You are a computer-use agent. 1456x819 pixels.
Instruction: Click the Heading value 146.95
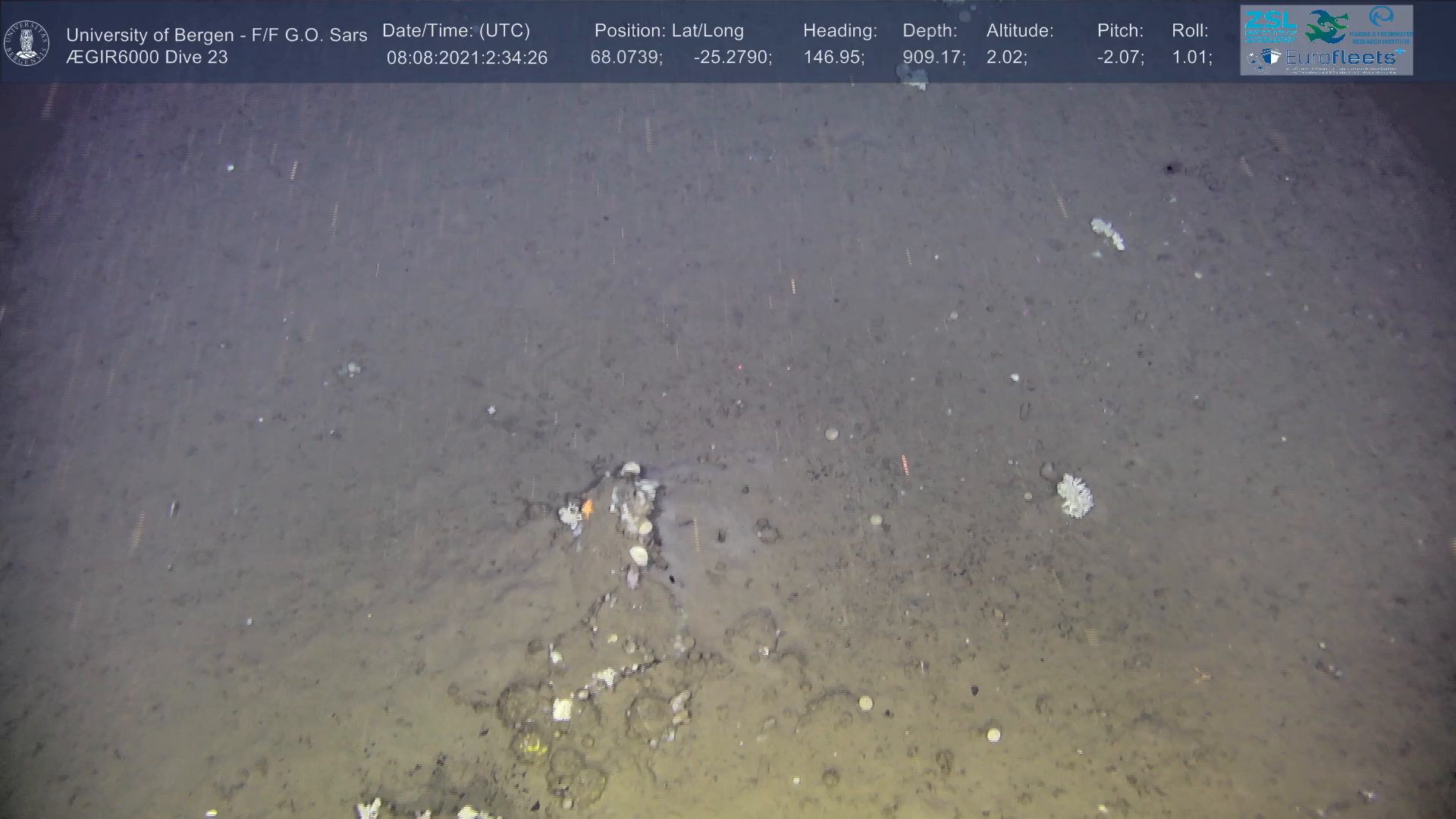point(833,58)
